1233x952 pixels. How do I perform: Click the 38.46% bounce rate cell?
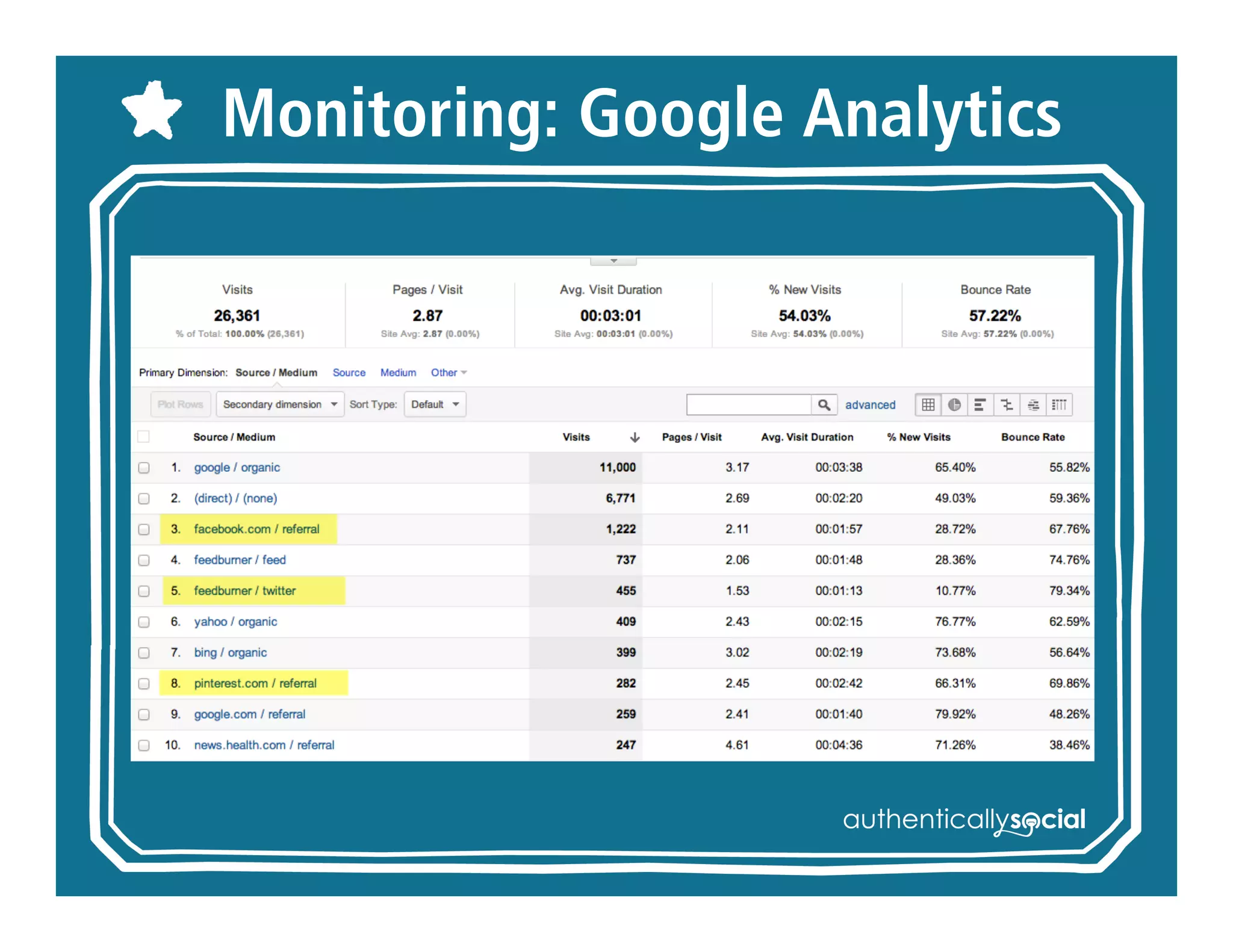click(x=1069, y=745)
